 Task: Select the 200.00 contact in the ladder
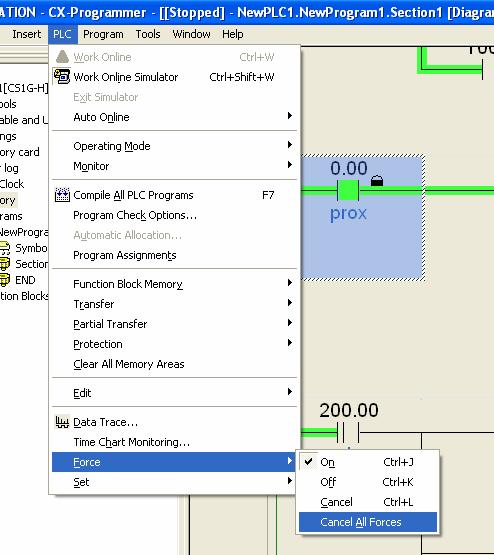coord(348,432)
